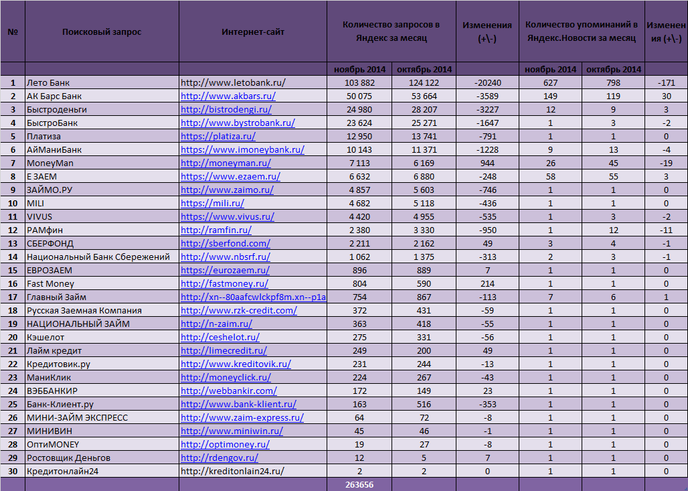Select the change value -20240
Viewport: 688px width, 491px height.
tap(487, 82)
